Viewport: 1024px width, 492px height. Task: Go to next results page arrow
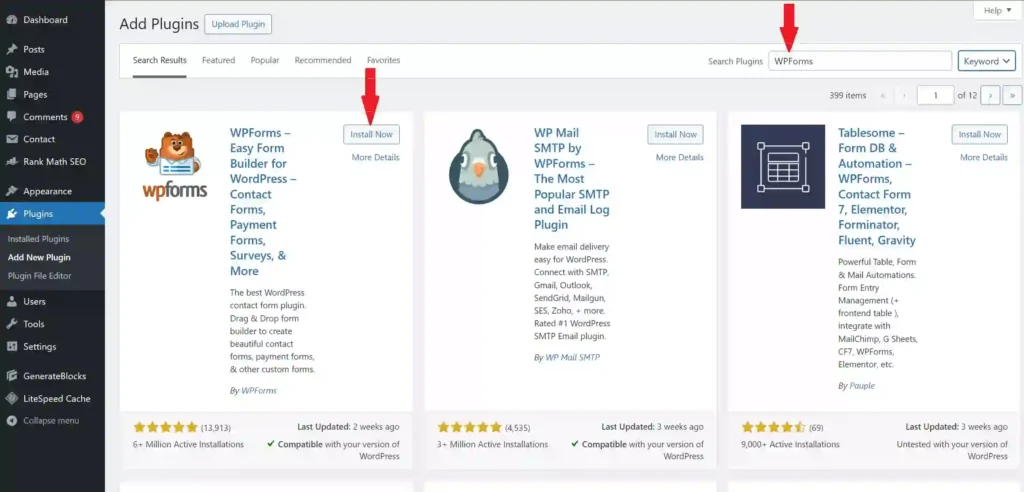tap(991, 95)
